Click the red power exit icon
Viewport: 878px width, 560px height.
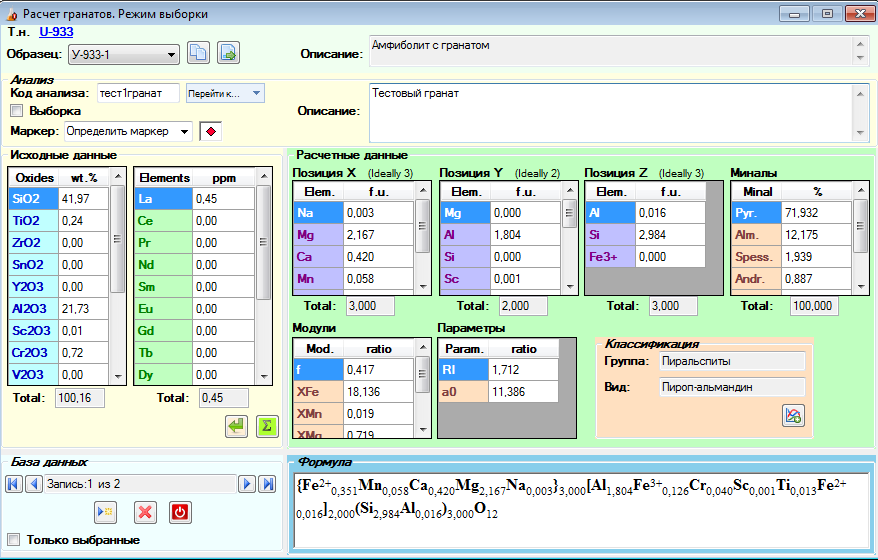tap(180, 512)
